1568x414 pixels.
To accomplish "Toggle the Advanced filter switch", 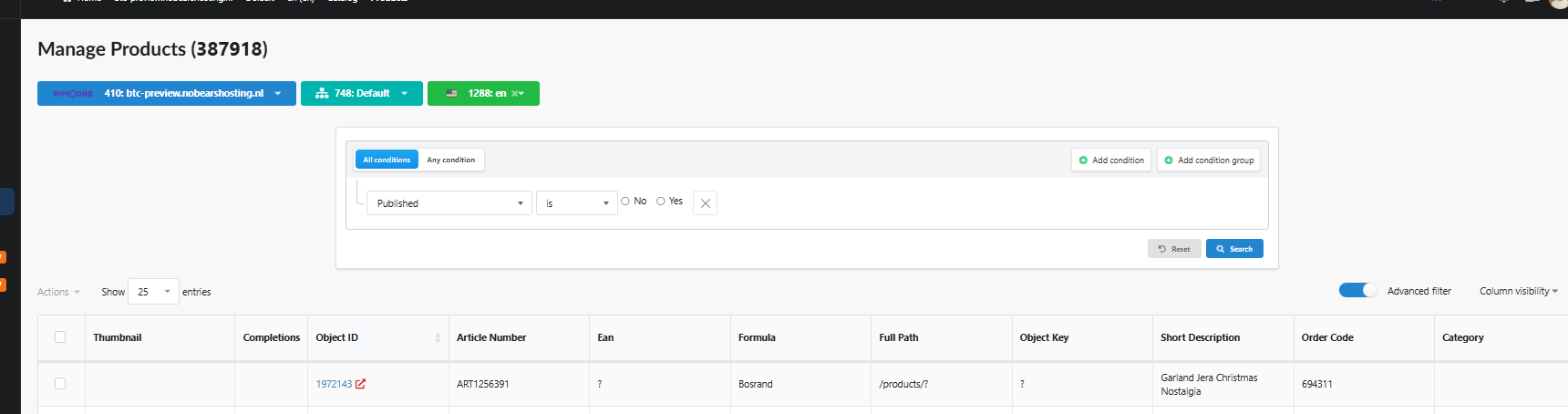I will coord(1357,290).
